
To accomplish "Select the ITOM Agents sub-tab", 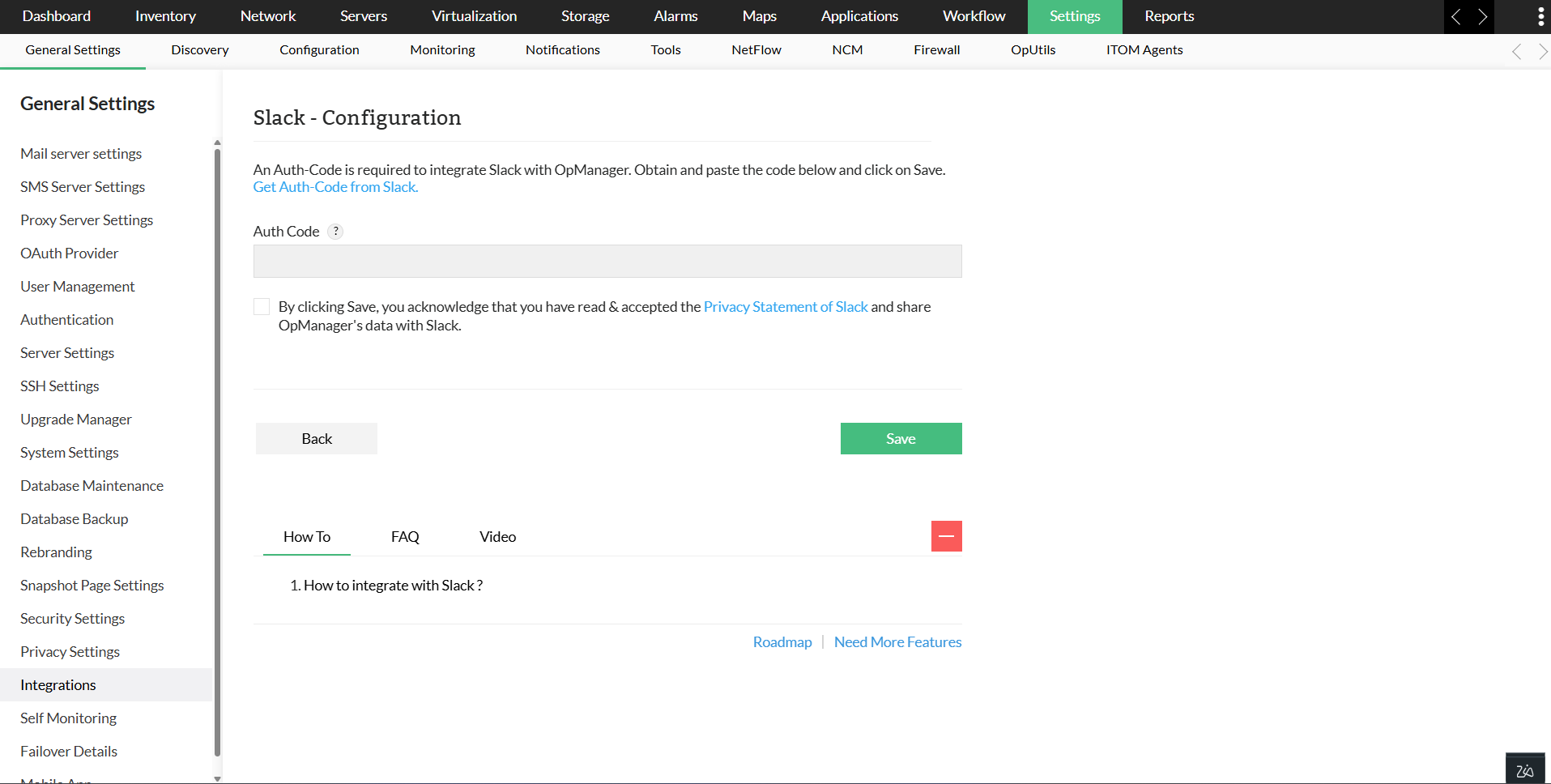I will coord(1144,50).
